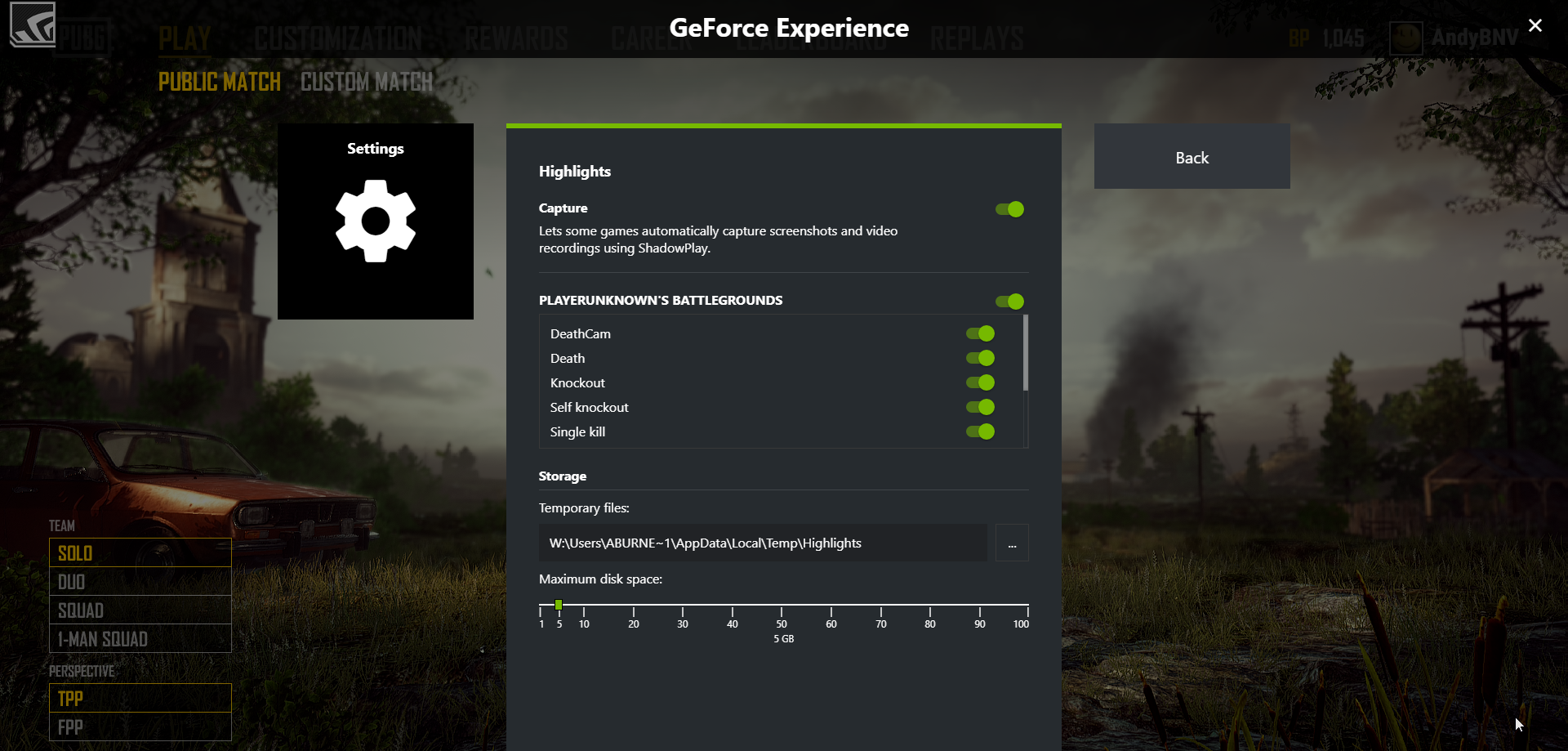
Task: Disable the Highlights Capture toggle
Action: (1009, 209)
